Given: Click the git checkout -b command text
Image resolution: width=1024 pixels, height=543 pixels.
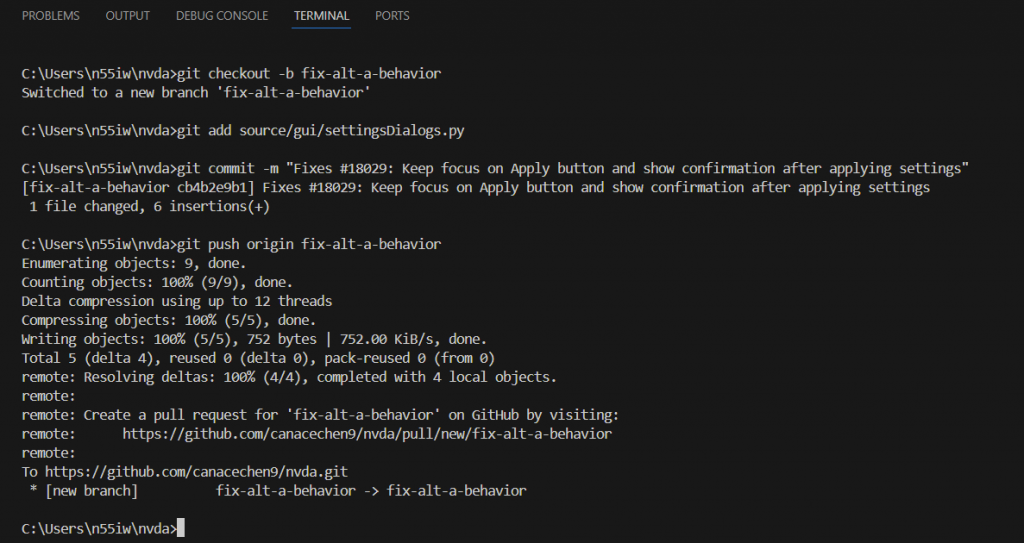Looking at the screenshot, I should [x=309, y=73].
